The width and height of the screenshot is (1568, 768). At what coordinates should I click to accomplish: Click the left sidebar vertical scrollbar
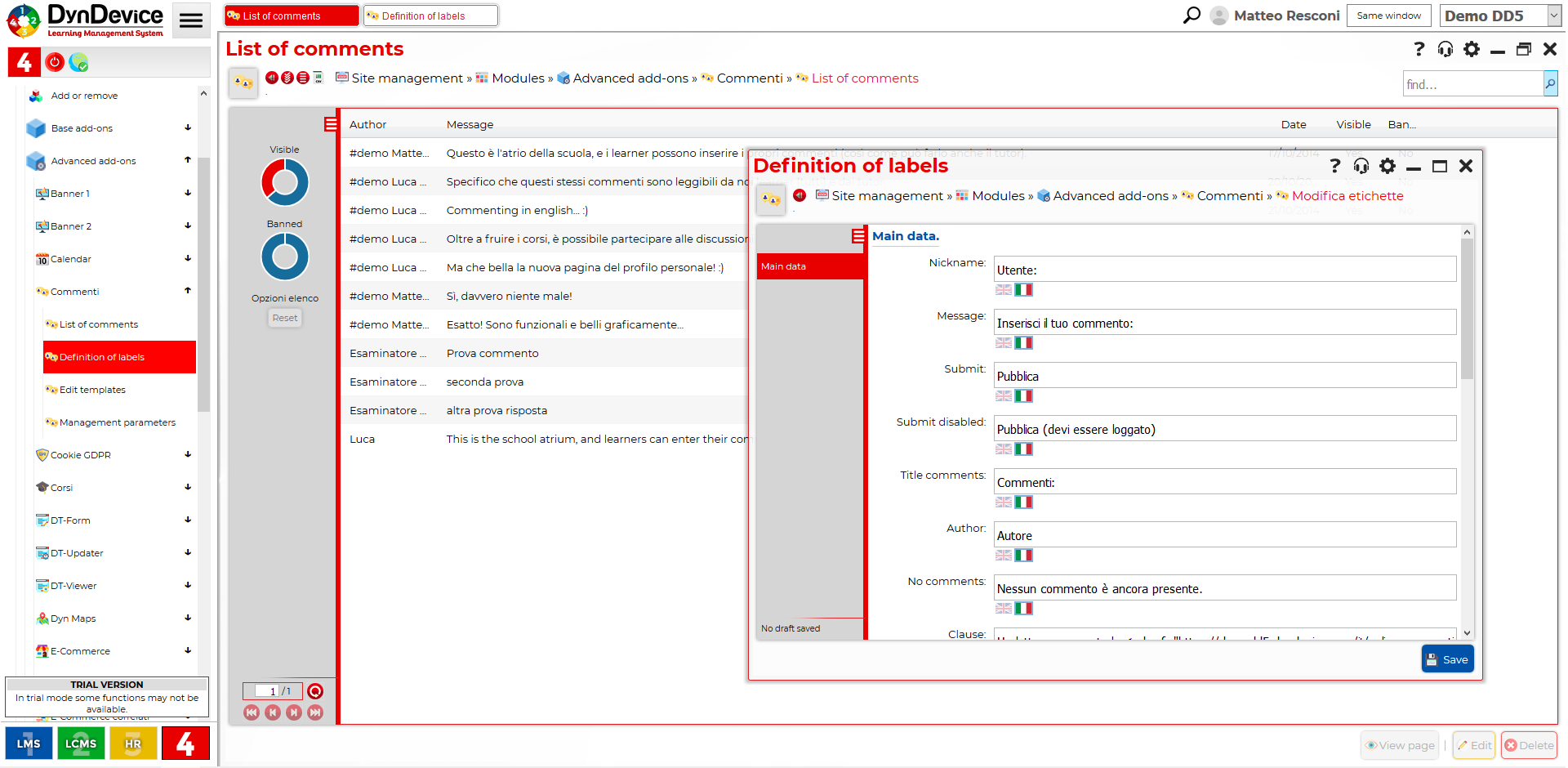[x=203, y=286]
